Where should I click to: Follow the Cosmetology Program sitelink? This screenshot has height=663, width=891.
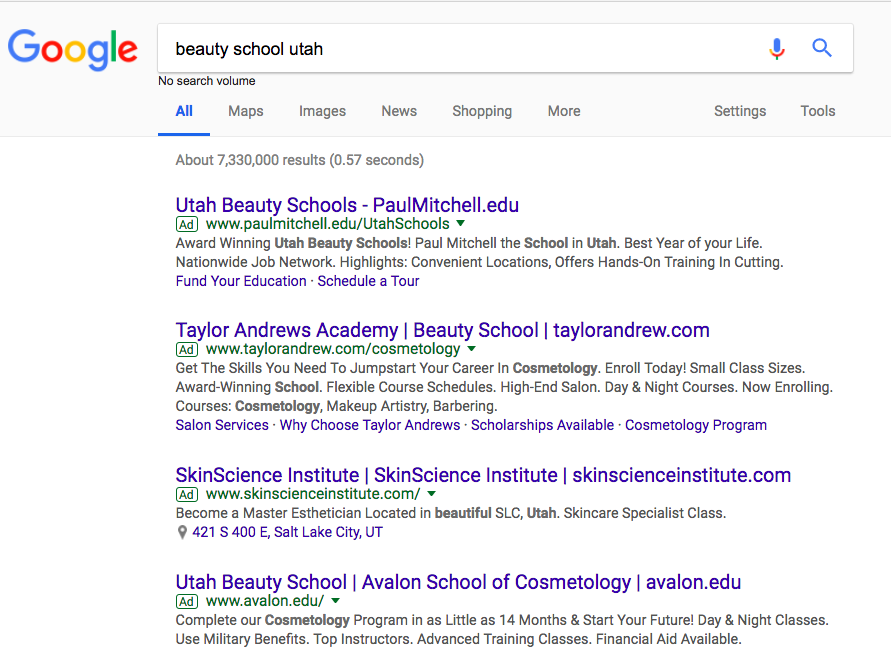click(x=696, y=426)
